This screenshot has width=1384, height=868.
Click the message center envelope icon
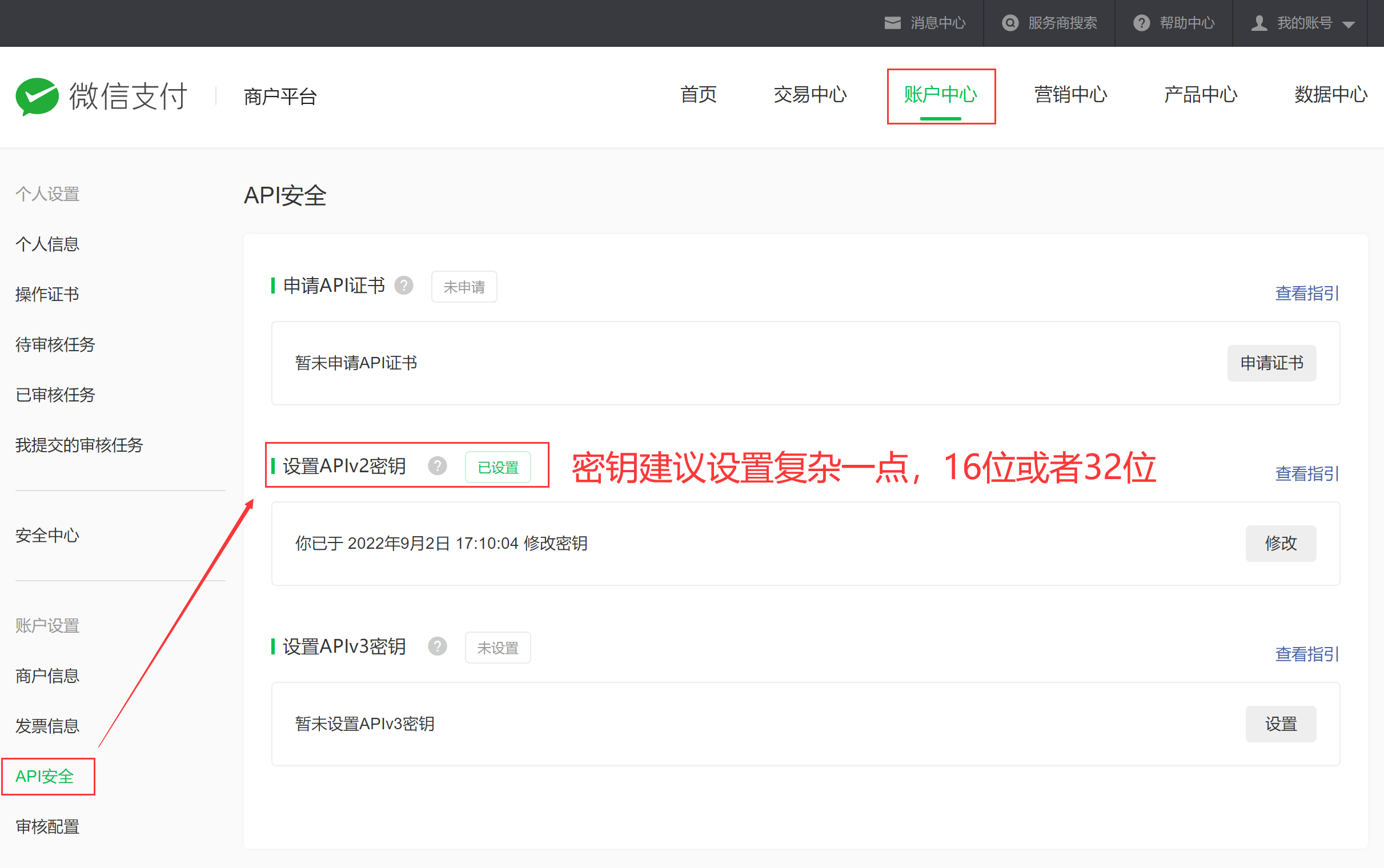(892, 23)
